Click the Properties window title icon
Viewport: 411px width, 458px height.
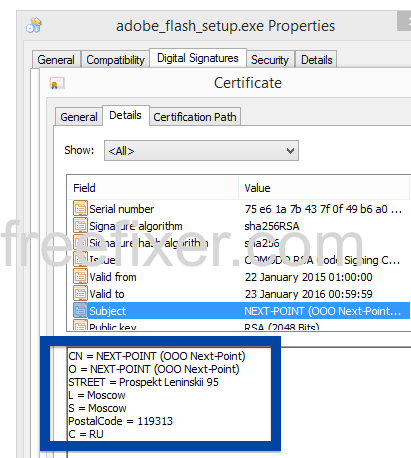(34, 25)
